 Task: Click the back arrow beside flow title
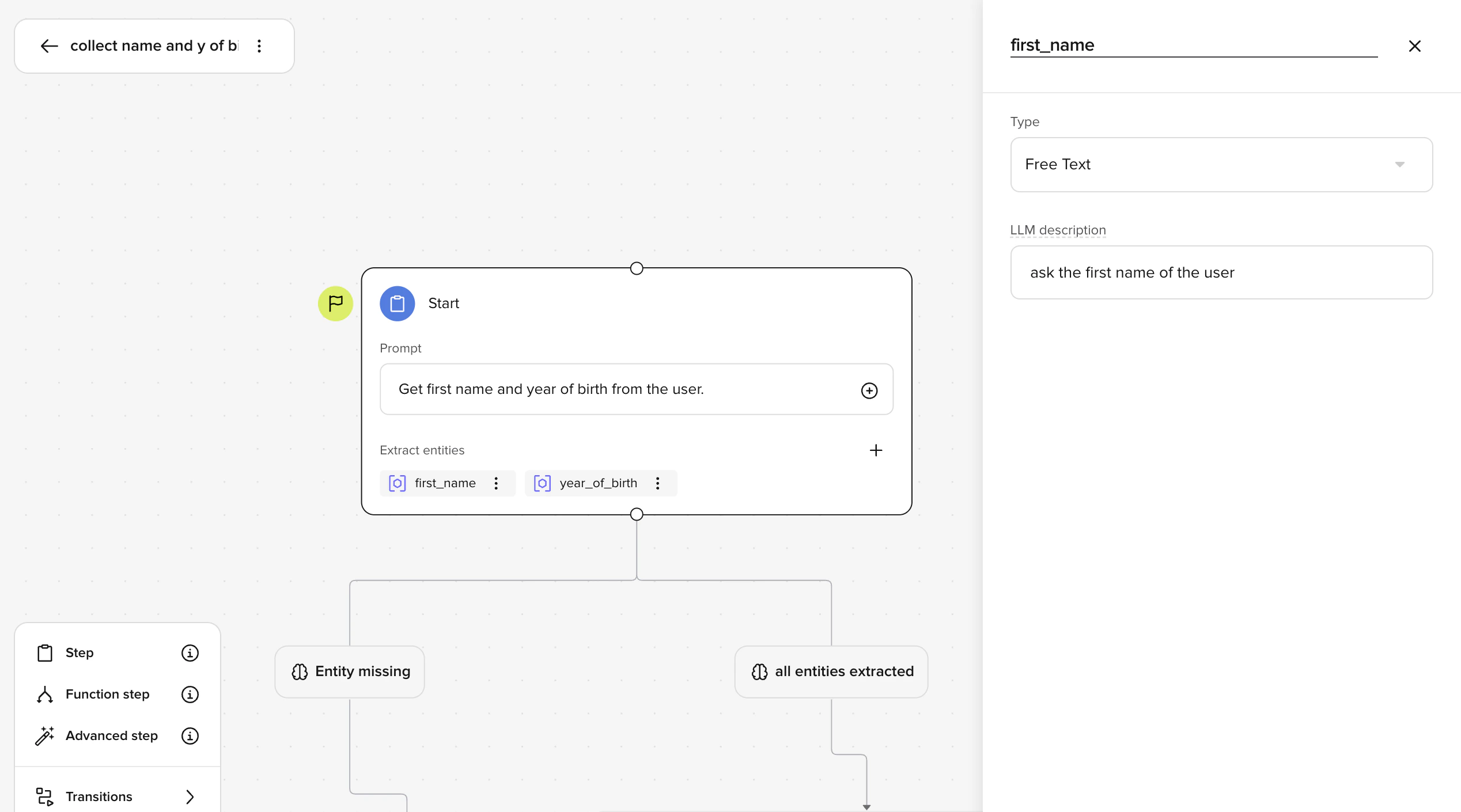tap(50, 46)
